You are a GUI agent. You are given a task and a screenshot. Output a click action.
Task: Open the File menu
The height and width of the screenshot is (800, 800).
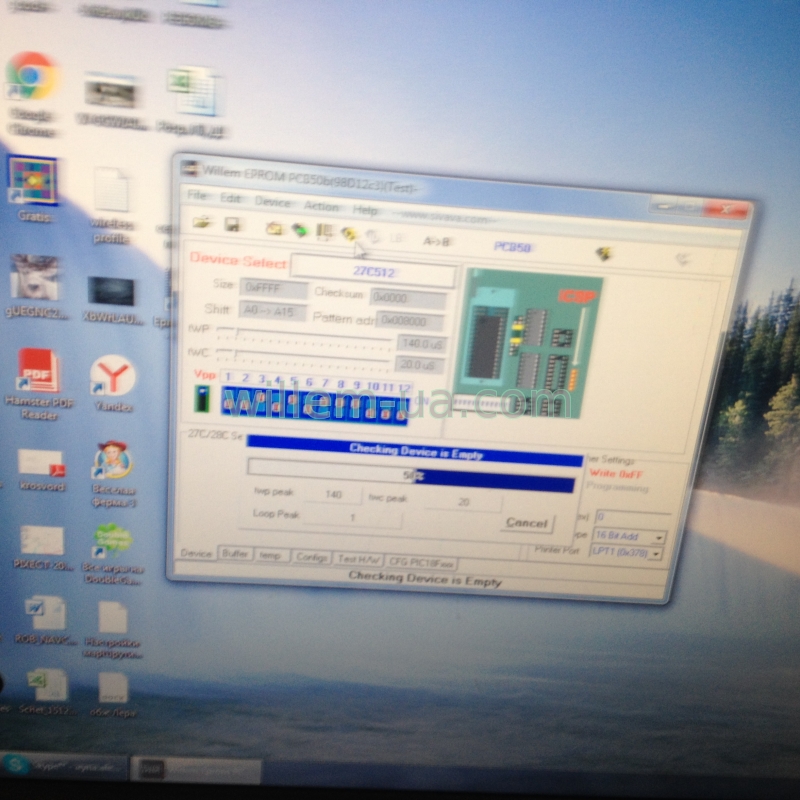click(197, 195)
